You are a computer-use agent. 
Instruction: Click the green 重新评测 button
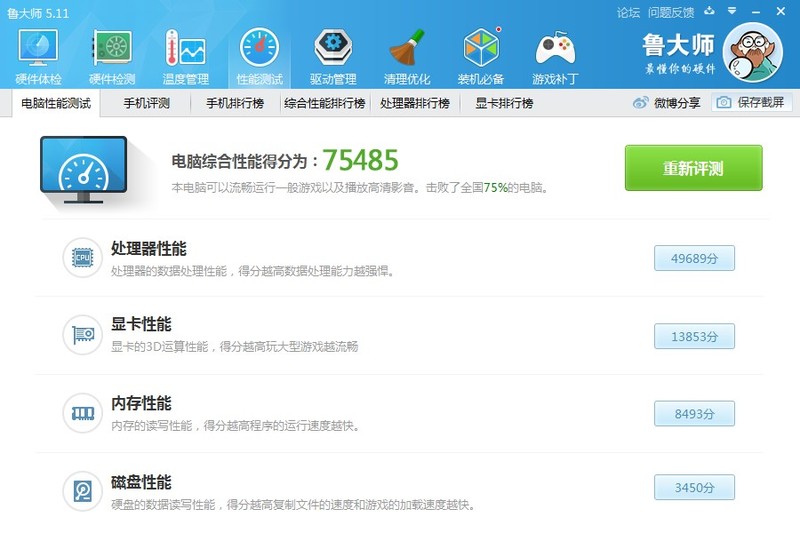coord(694,168)
